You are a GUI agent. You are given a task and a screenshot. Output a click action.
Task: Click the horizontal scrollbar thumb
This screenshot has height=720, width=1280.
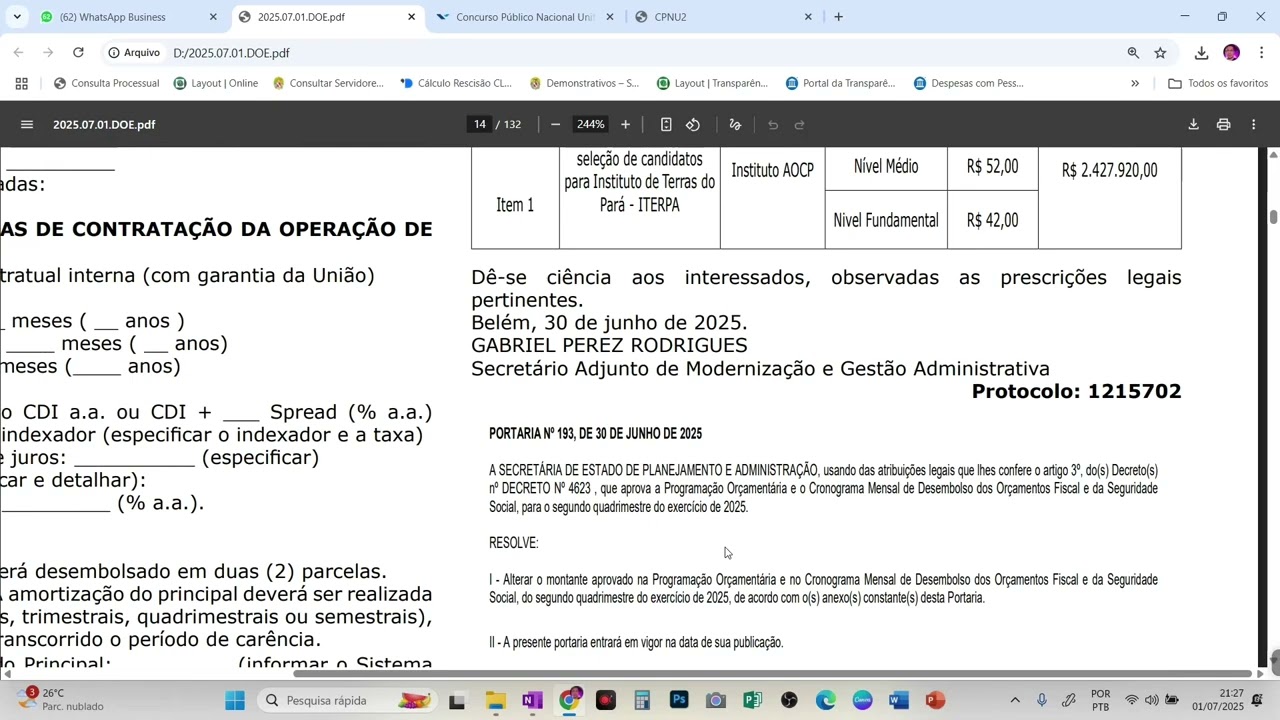pos(772,673)
